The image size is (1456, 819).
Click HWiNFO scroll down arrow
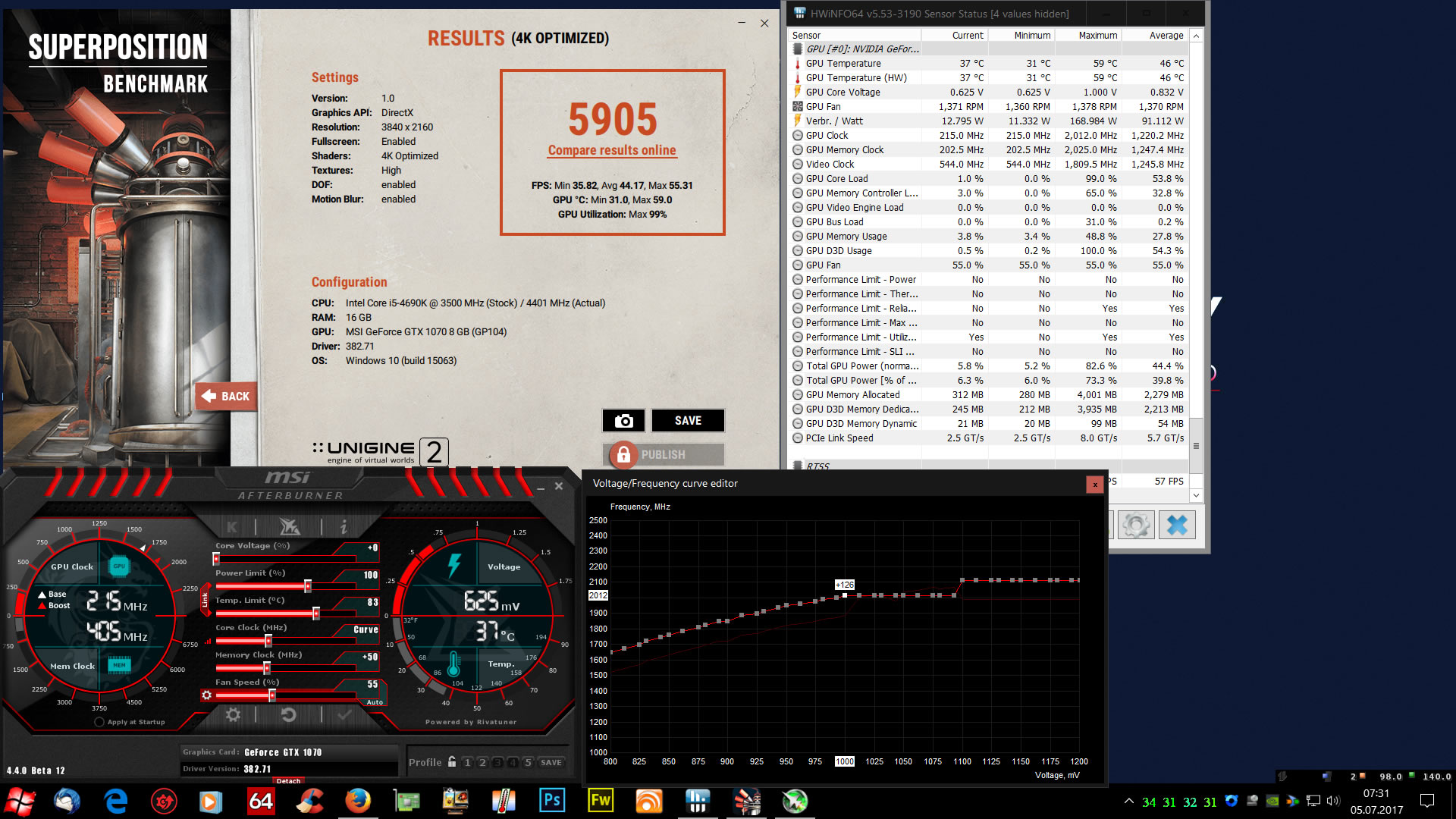point(1196,495)
